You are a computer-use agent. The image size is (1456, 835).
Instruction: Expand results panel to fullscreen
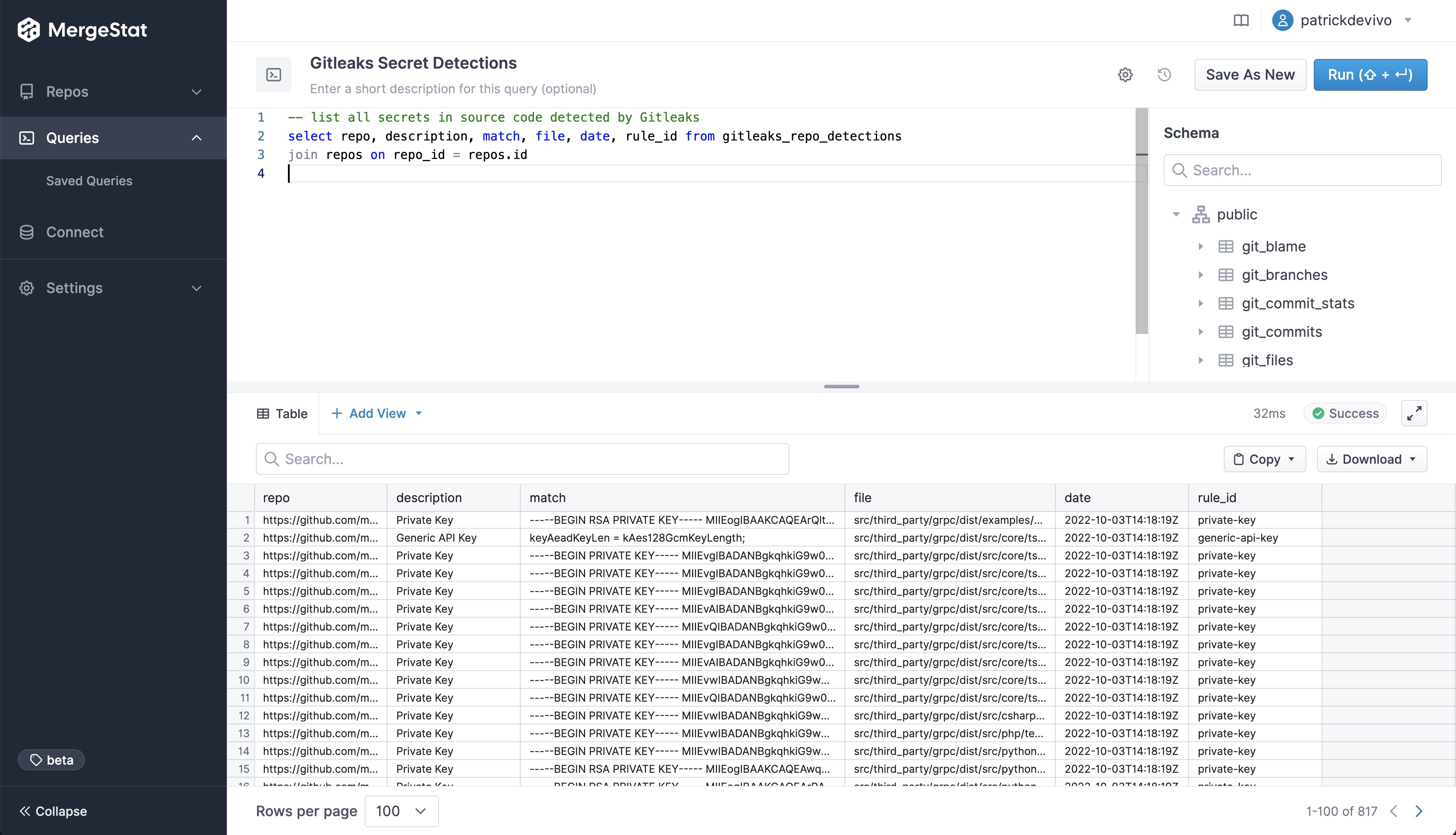click(x=1414, y=413)
